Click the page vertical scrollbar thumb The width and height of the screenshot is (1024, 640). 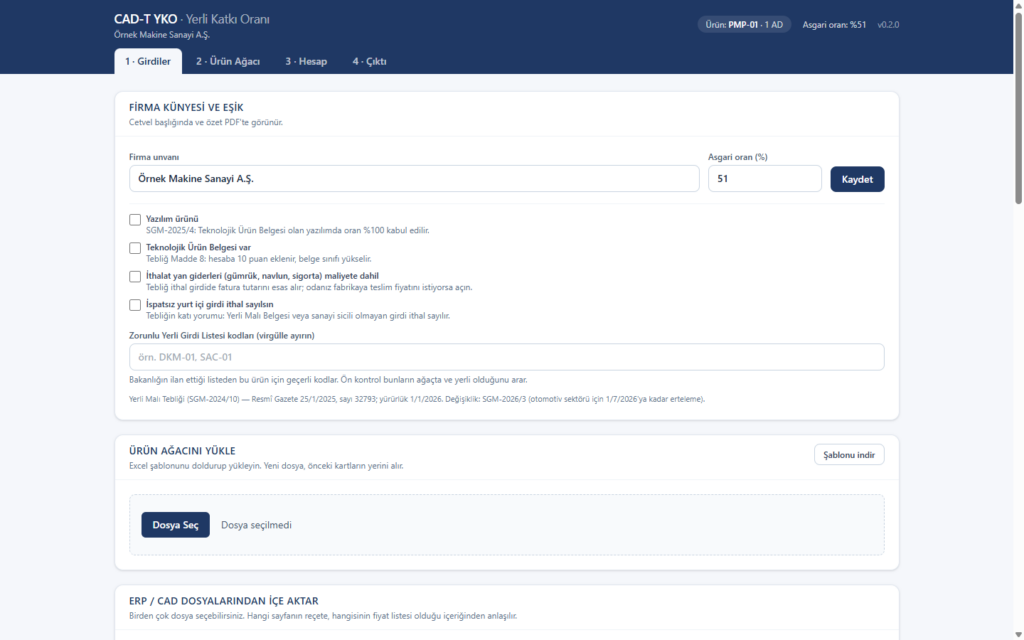[x=1018, y=108]
